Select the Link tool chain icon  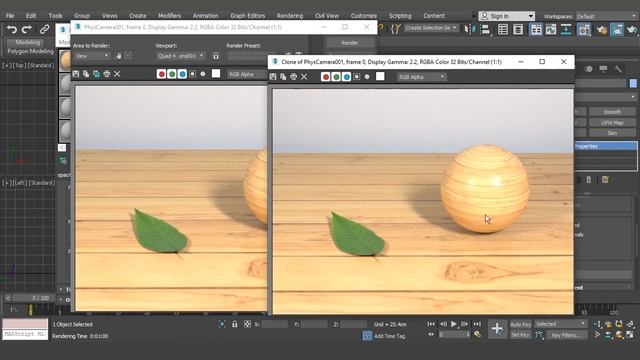click(x=44, y=29)
